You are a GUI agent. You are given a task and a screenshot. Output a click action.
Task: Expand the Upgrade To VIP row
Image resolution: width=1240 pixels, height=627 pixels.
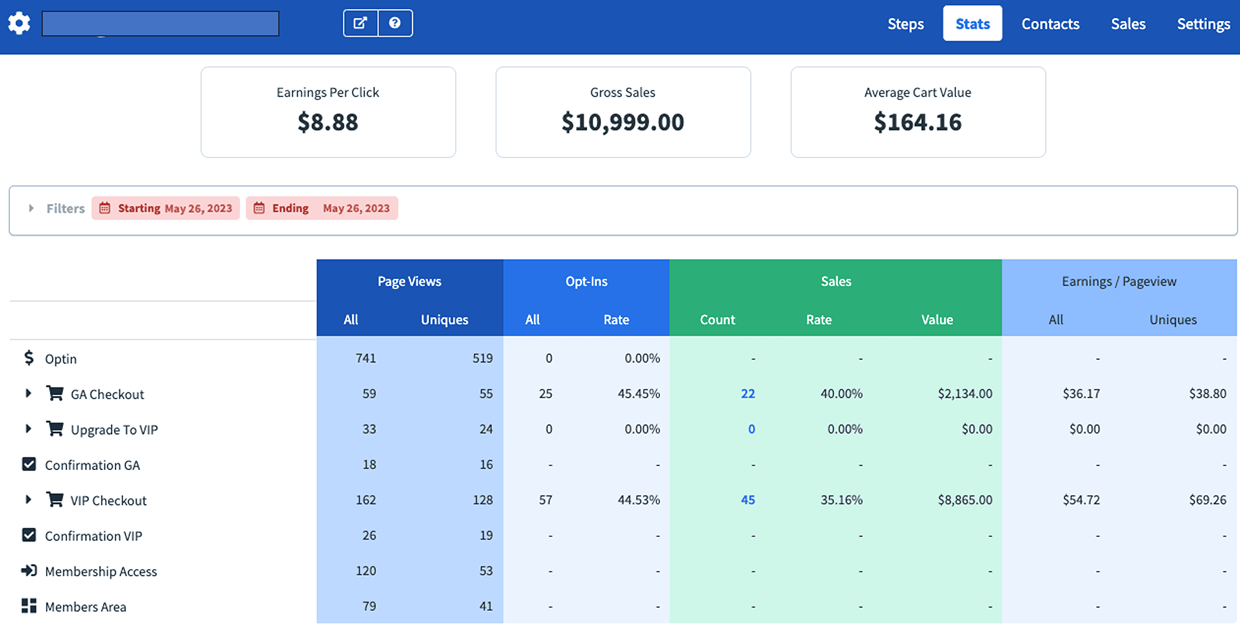pyautogui.click(x=29, y=430)
